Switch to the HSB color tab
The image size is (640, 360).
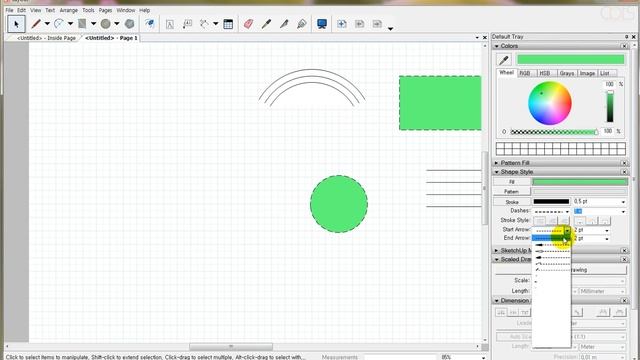pyautogui.click(x=545, y=73)
